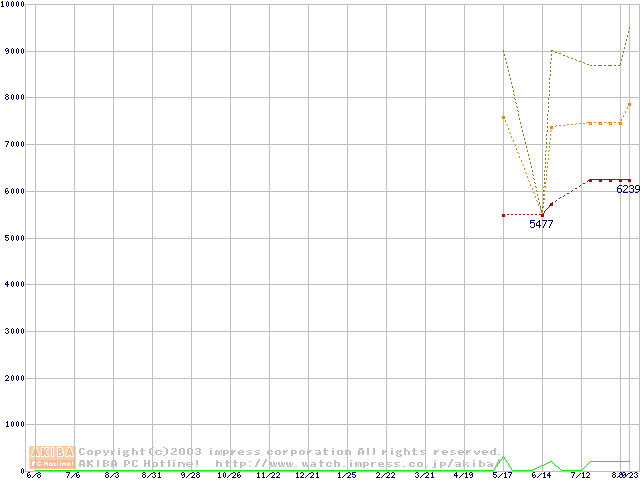Select the 6/14 date on x-axis
The image size is (640, 480).
(542, 476)
